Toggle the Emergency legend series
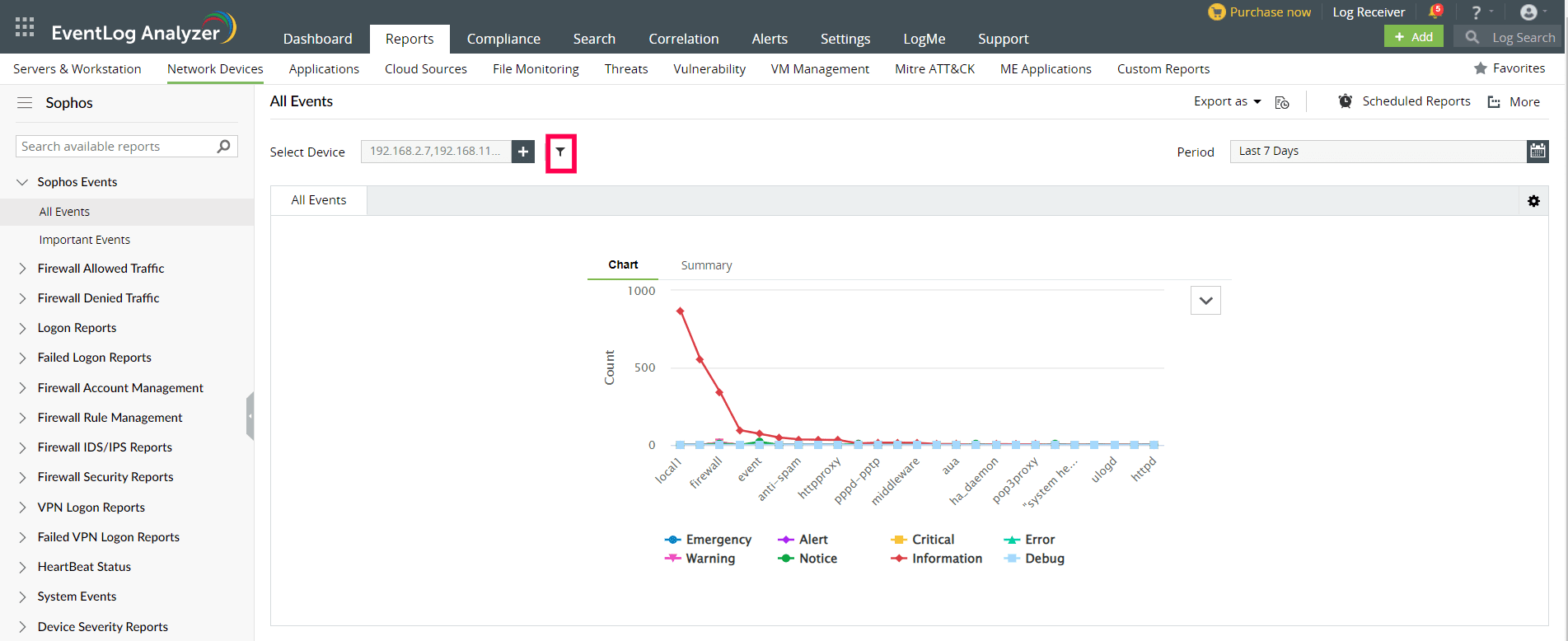 click(708, 540)
